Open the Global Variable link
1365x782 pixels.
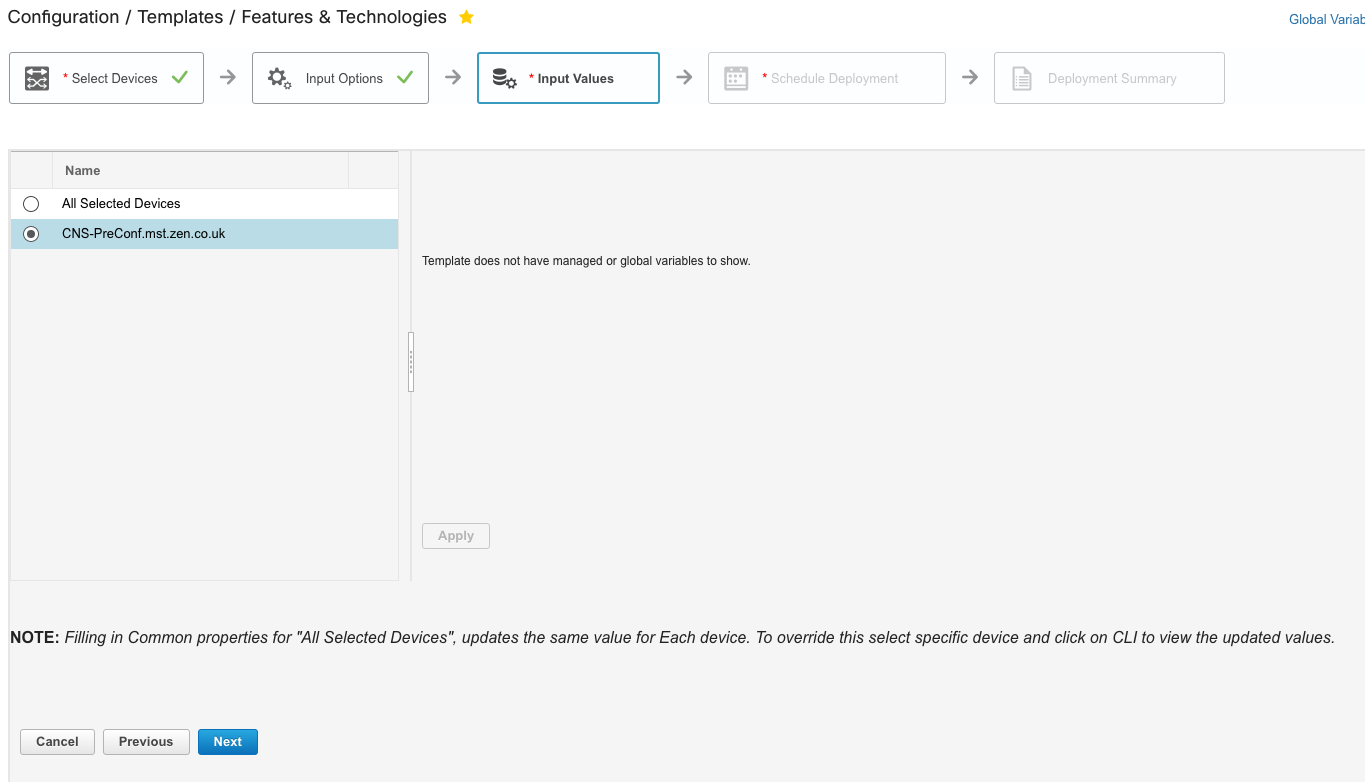pos(1326,19)
